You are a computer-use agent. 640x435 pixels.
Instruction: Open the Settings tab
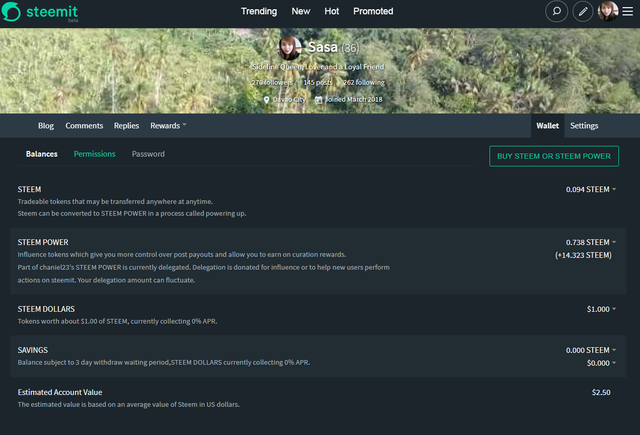coord(584,126)
